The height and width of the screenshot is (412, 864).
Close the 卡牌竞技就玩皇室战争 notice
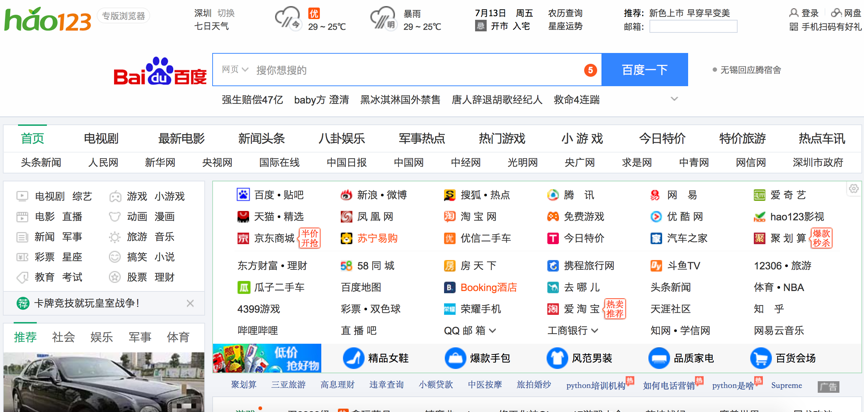click(190, 303)
